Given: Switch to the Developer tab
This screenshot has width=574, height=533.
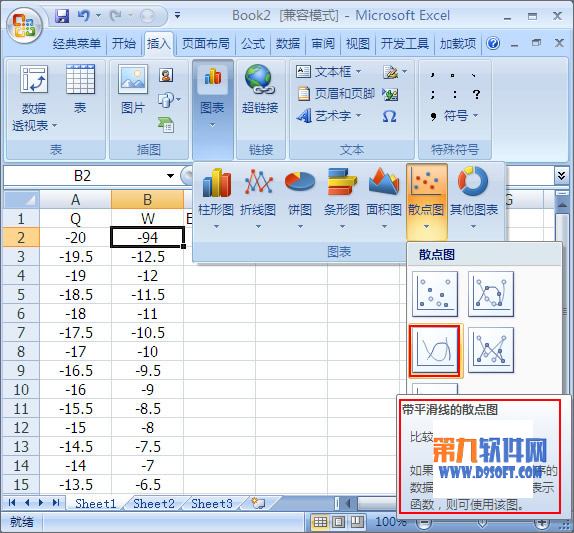Looking at the screenshot, I should tap(405, 44).
